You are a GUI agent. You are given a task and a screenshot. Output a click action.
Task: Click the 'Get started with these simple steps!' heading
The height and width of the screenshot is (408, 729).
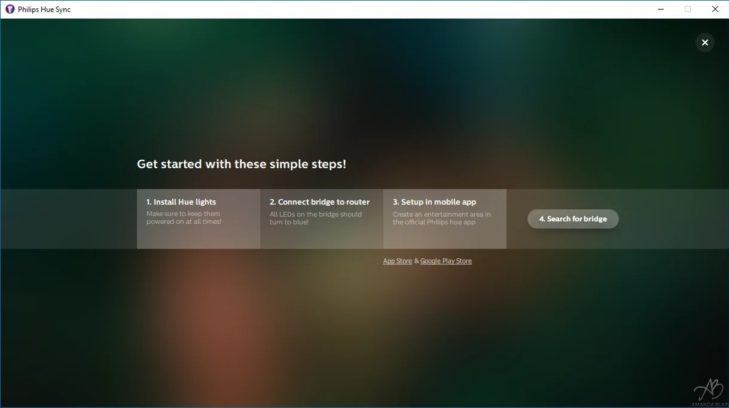coord(241,164)
